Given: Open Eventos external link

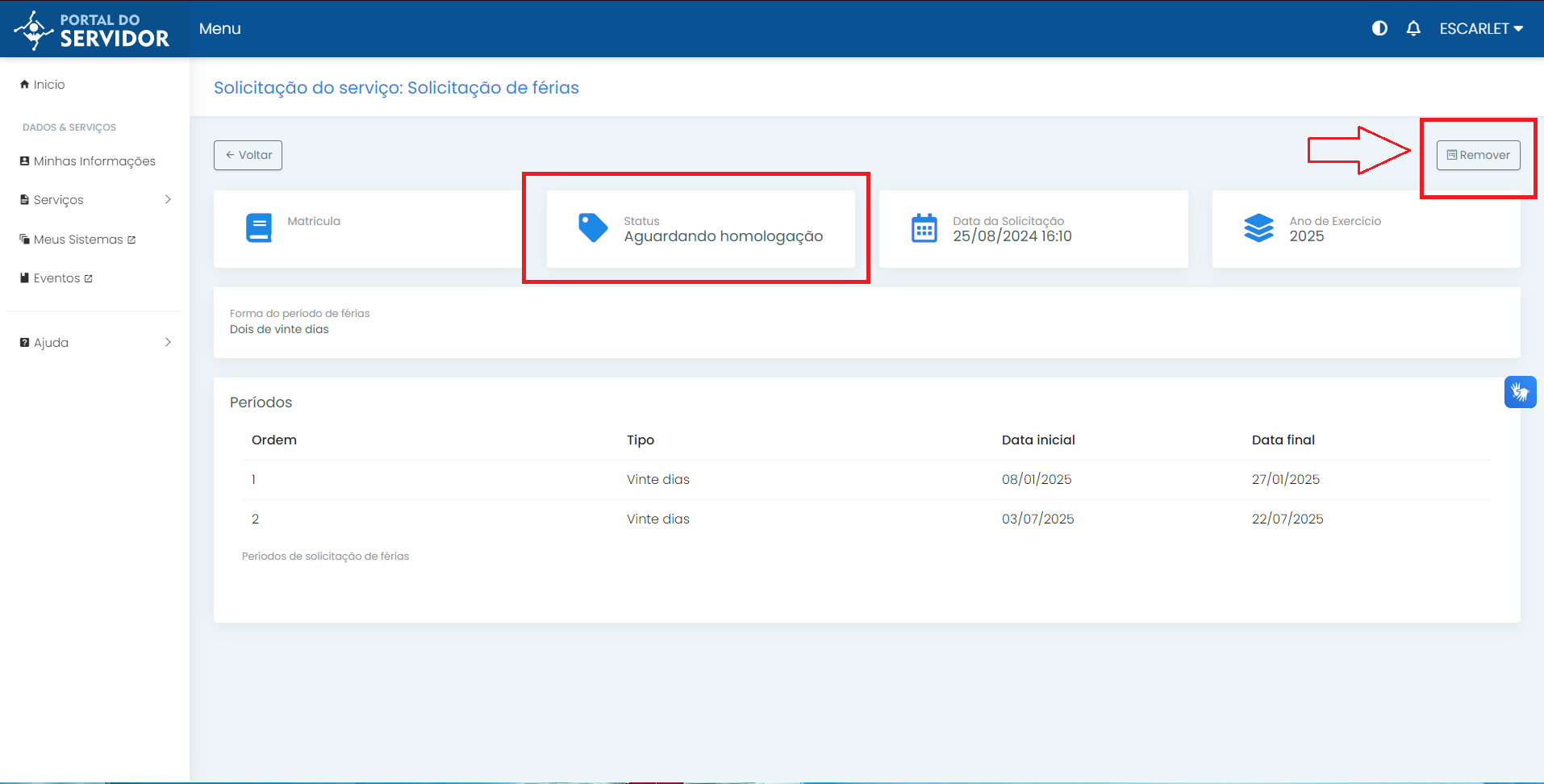Looking at the screenshot, I should tap(56, 278).
